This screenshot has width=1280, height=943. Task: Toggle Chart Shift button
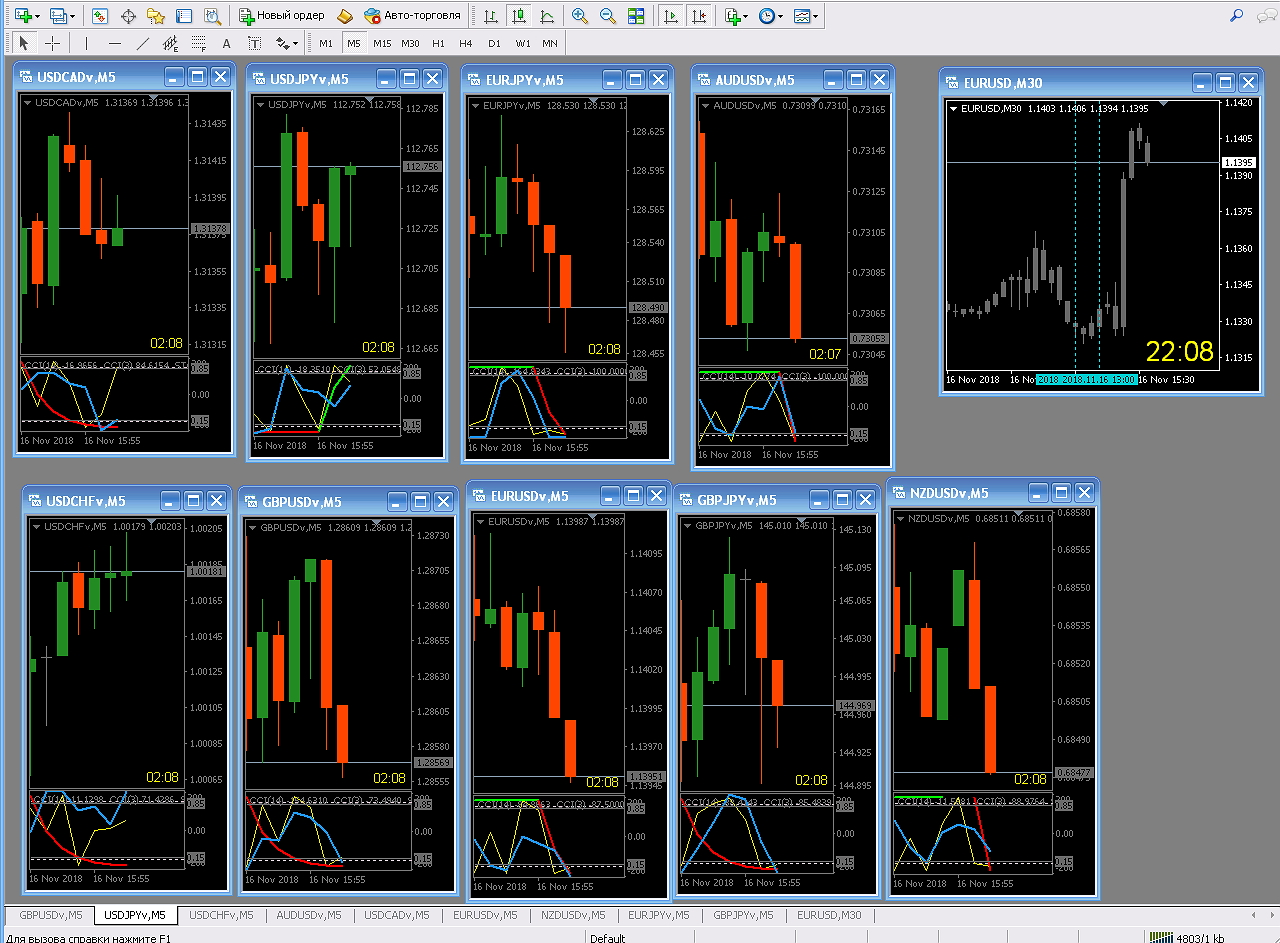click(x=699, y=16)
